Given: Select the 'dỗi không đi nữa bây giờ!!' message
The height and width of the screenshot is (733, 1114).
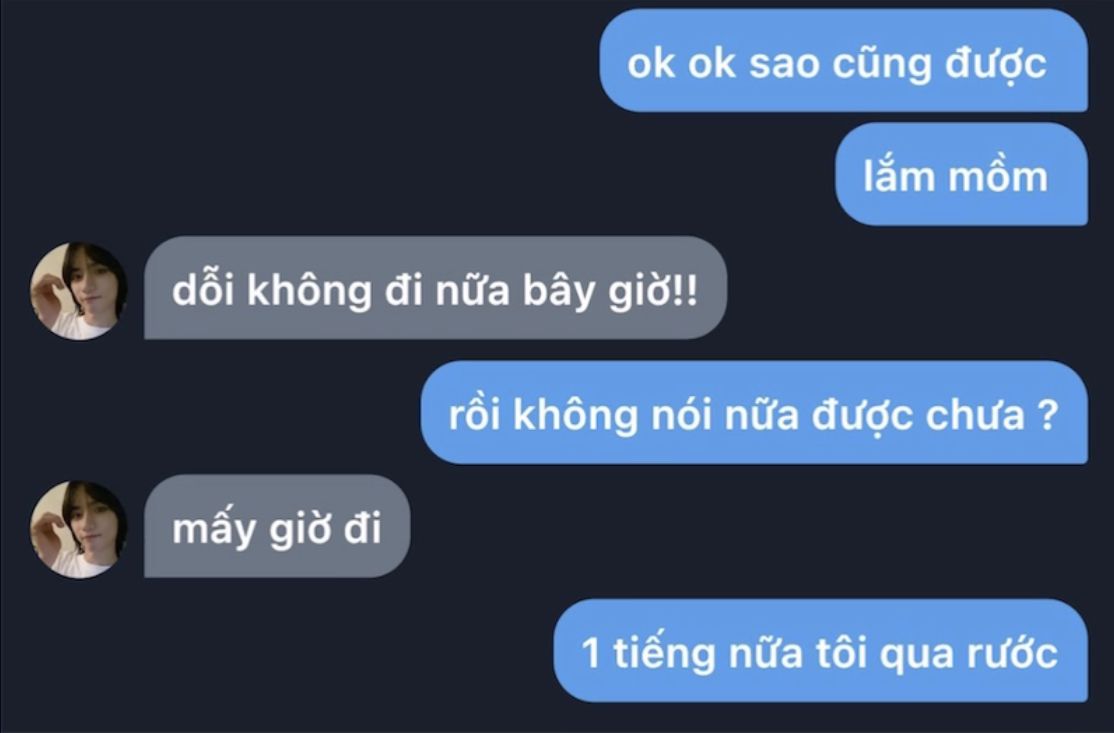Looking at the screenshot, I should [x=436, y=288].
